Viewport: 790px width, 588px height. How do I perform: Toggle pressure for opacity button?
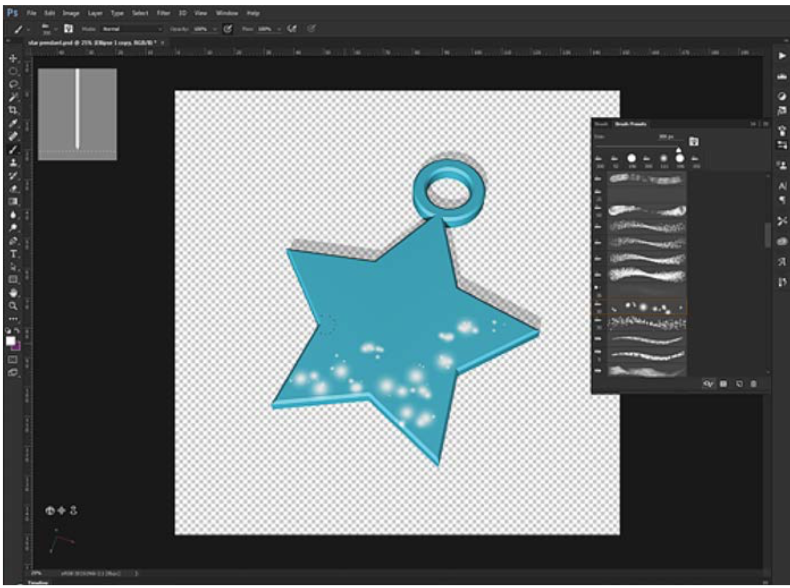[228, 29]
